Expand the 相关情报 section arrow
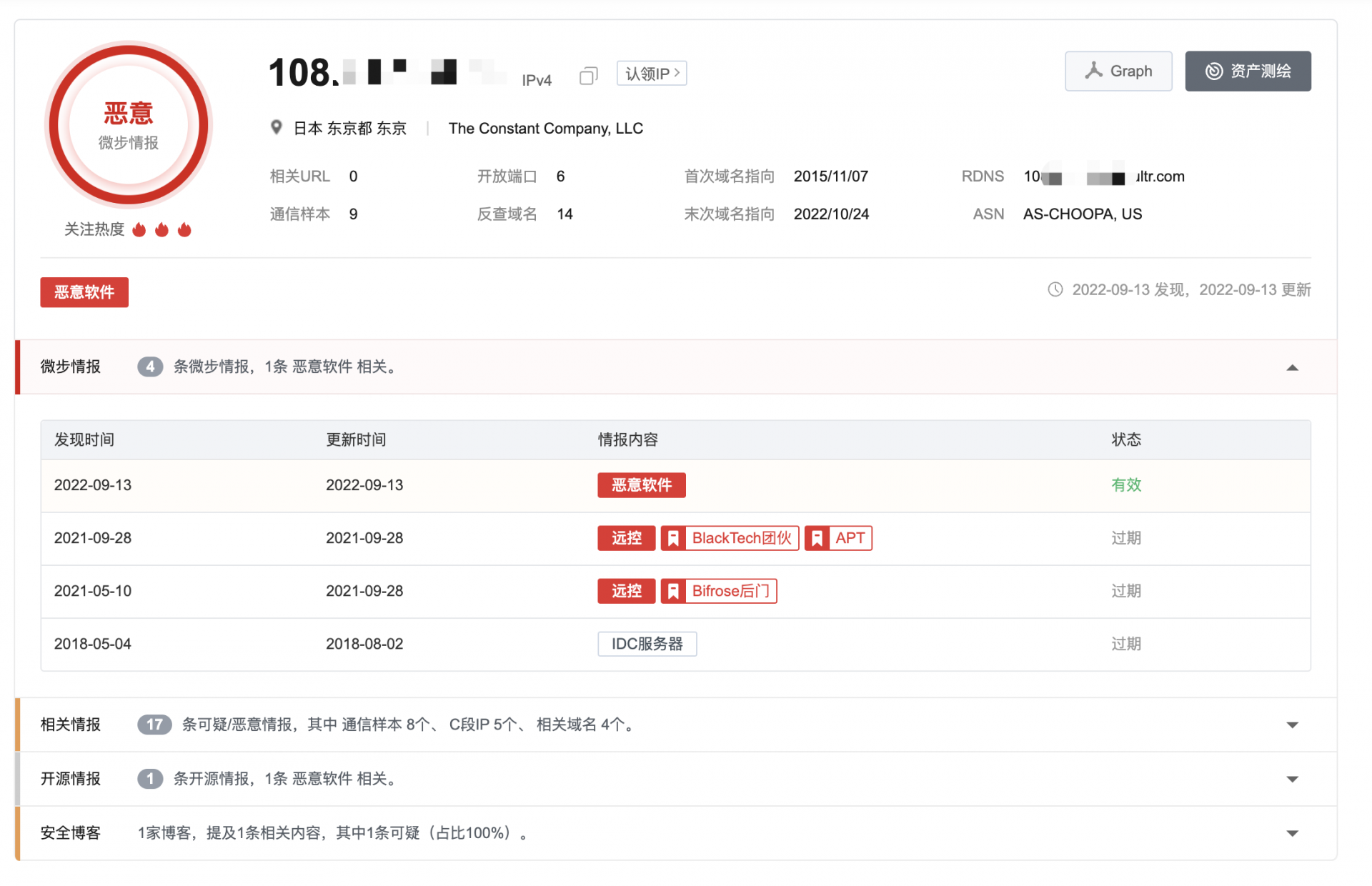The image size is (1372, 886). click(x=1292, y=725)
